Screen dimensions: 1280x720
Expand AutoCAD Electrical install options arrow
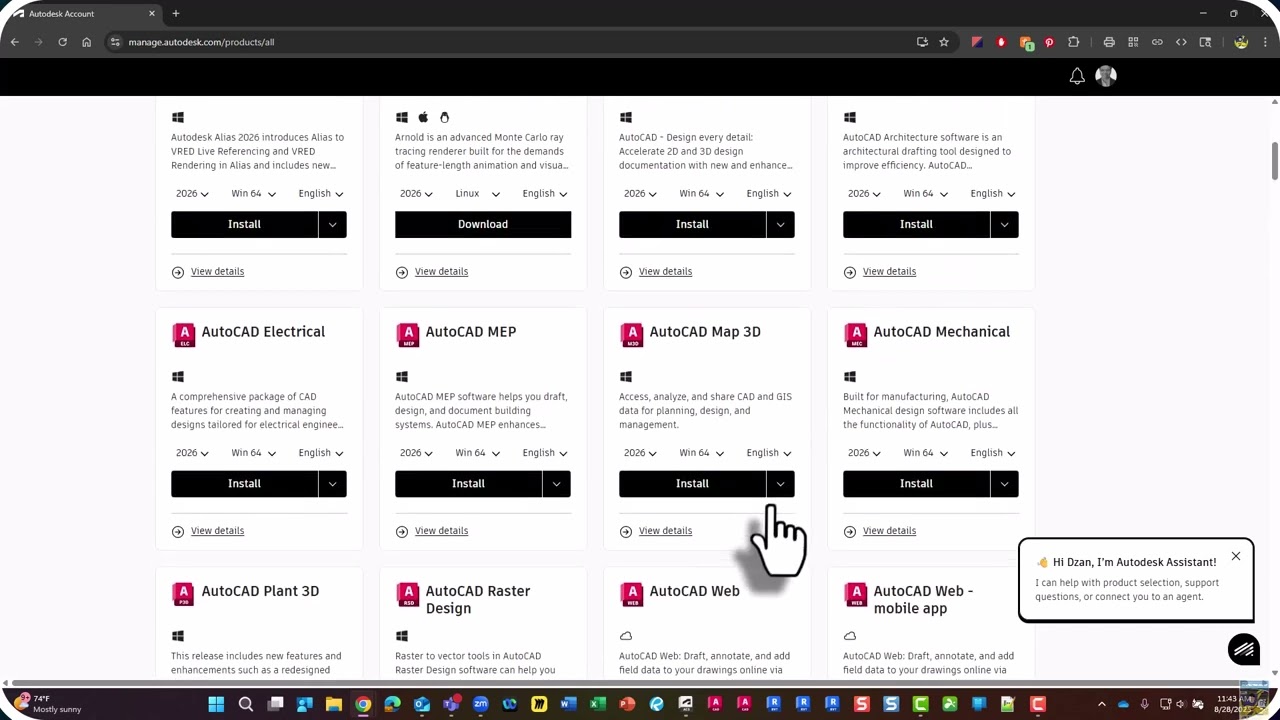333,484
